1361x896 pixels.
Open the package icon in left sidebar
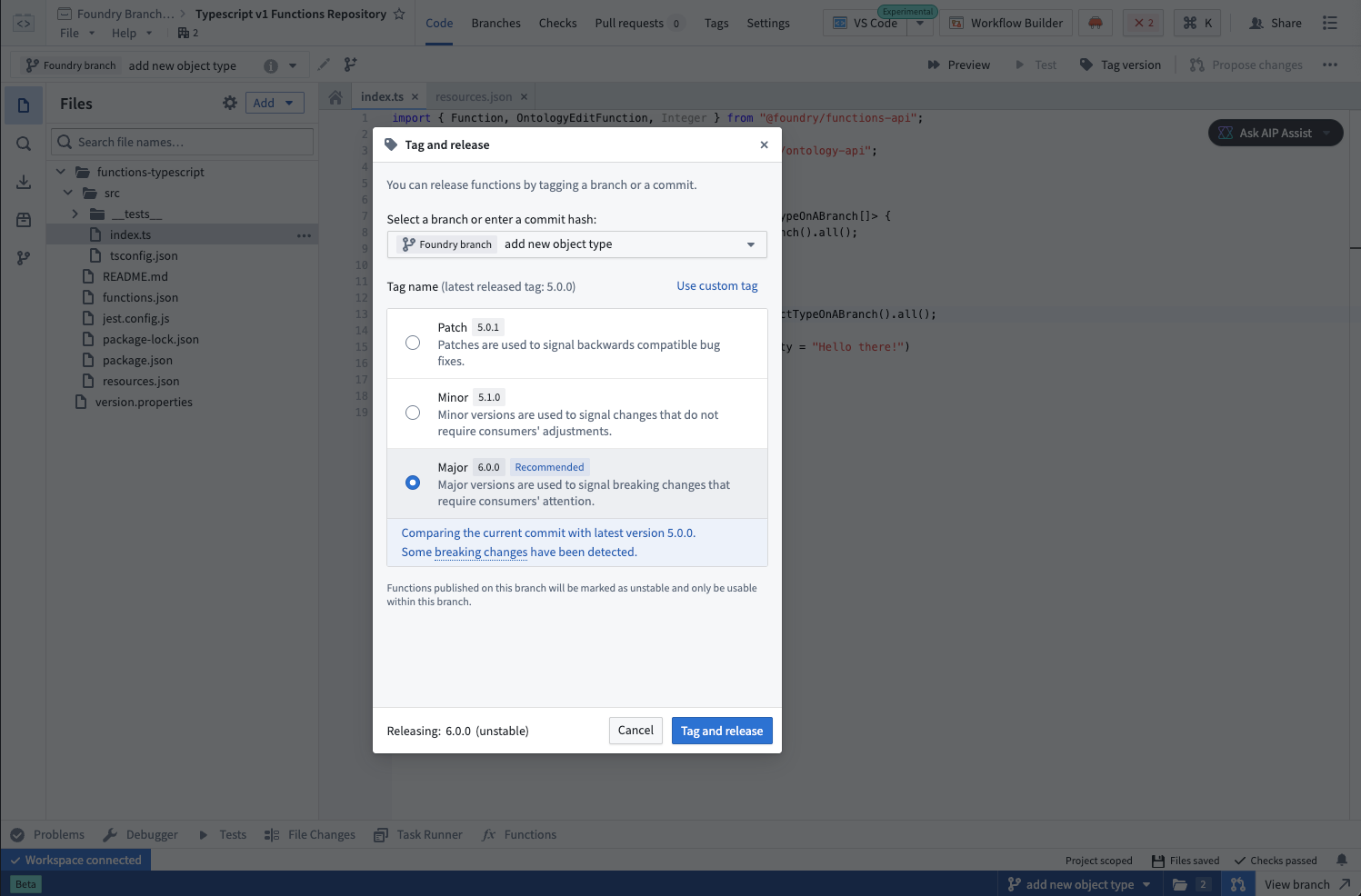point(24,220)
